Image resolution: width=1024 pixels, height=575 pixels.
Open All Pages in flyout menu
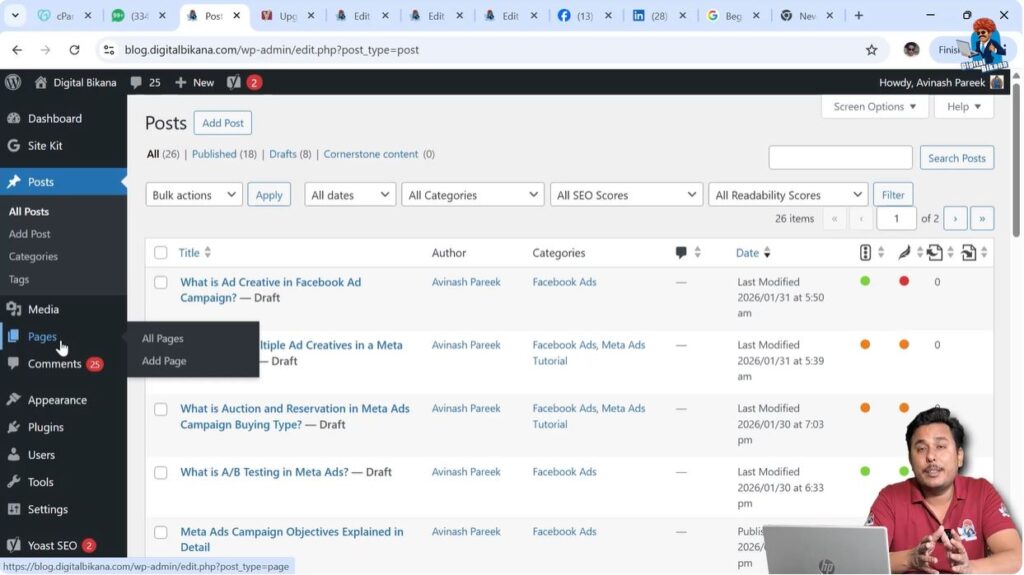point(163,338)
